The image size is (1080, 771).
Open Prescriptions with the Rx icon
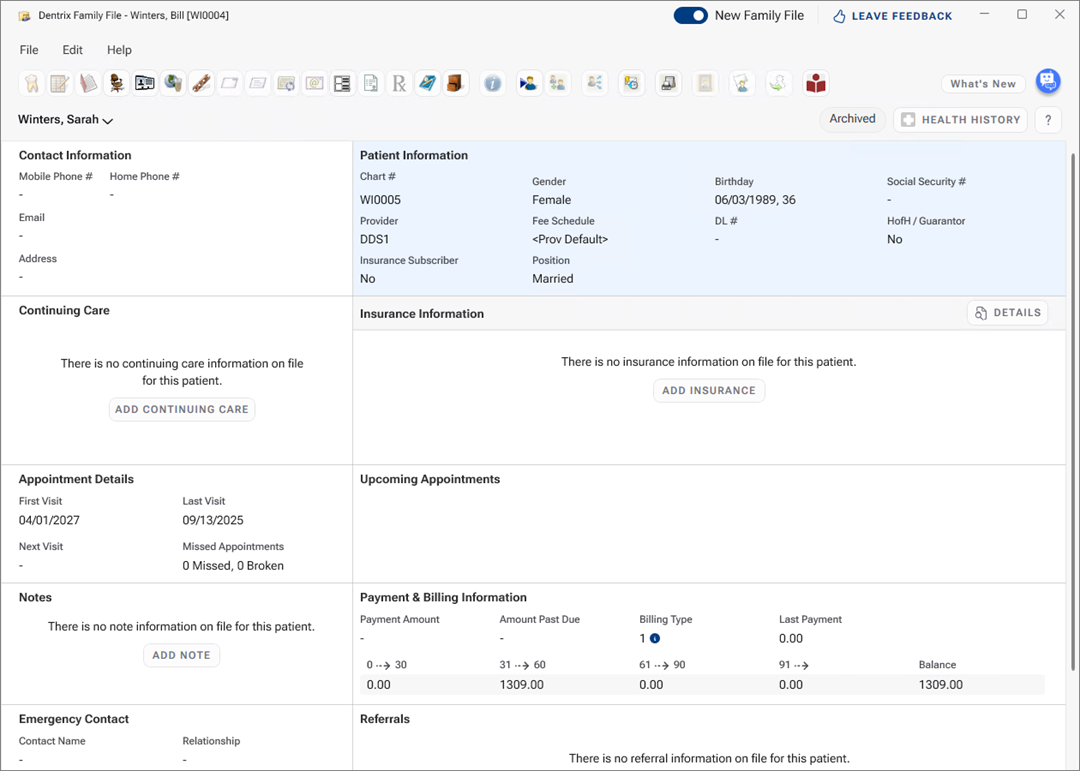pos(399,84)
